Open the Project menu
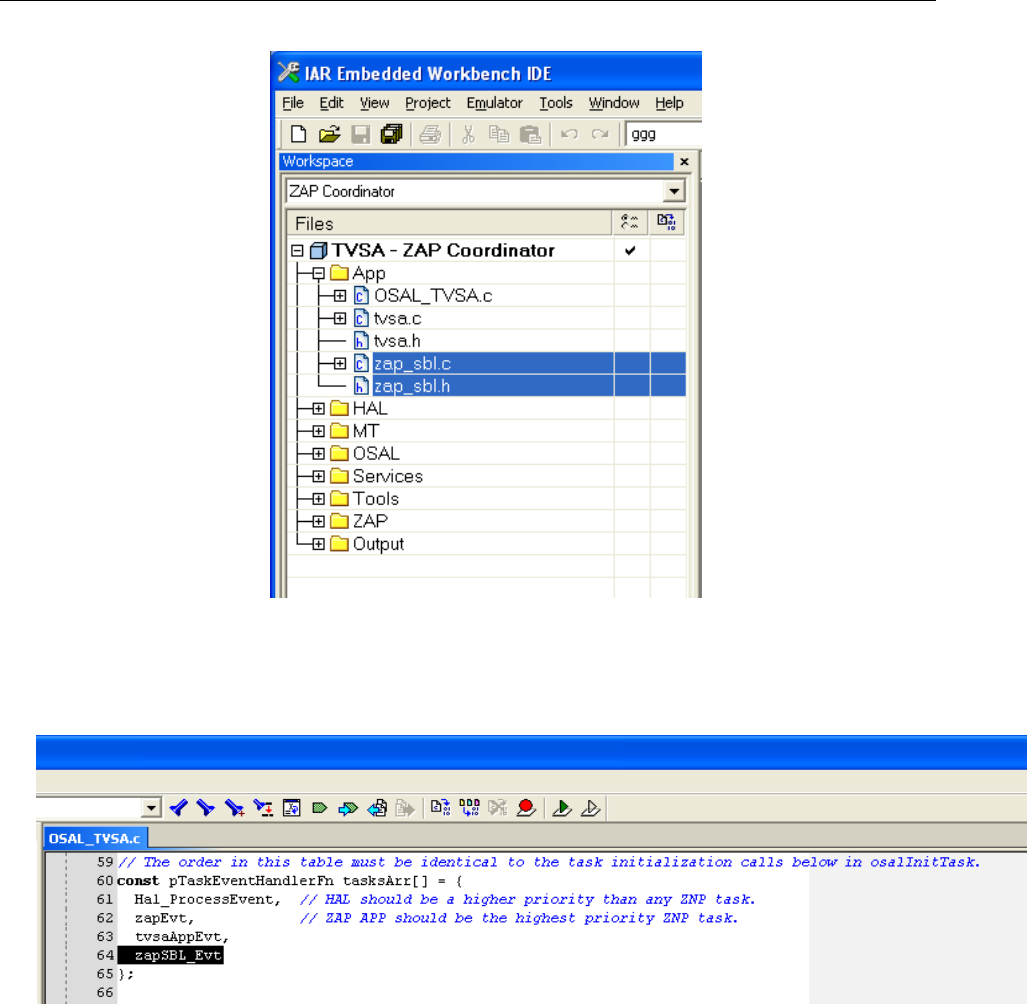This screenshot has height=1004, width=1027. [x=428, y=103]
